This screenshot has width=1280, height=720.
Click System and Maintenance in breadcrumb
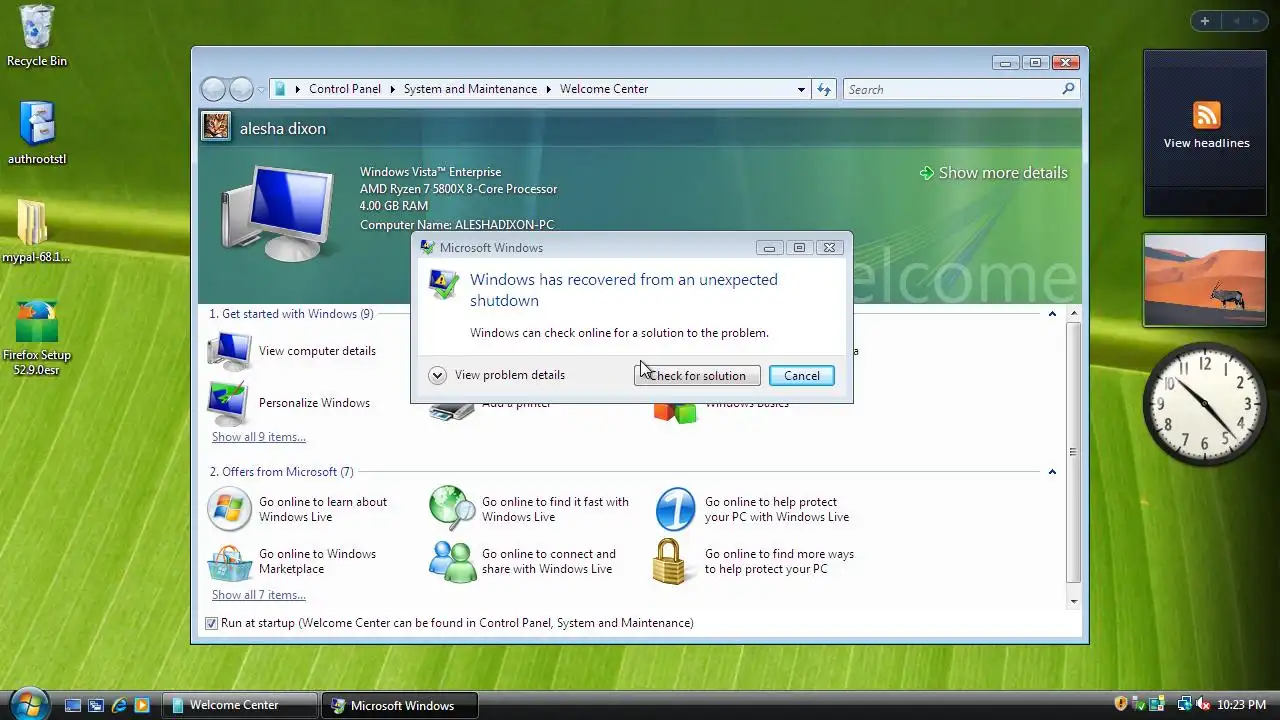[470, 89]
